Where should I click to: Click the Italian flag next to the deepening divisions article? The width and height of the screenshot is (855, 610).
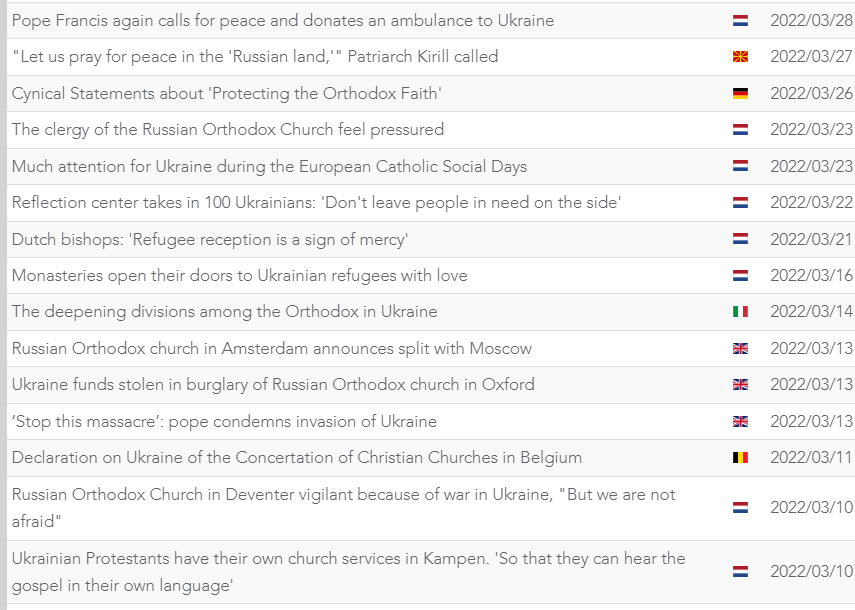pyautogui.click(x=740, y=311)
